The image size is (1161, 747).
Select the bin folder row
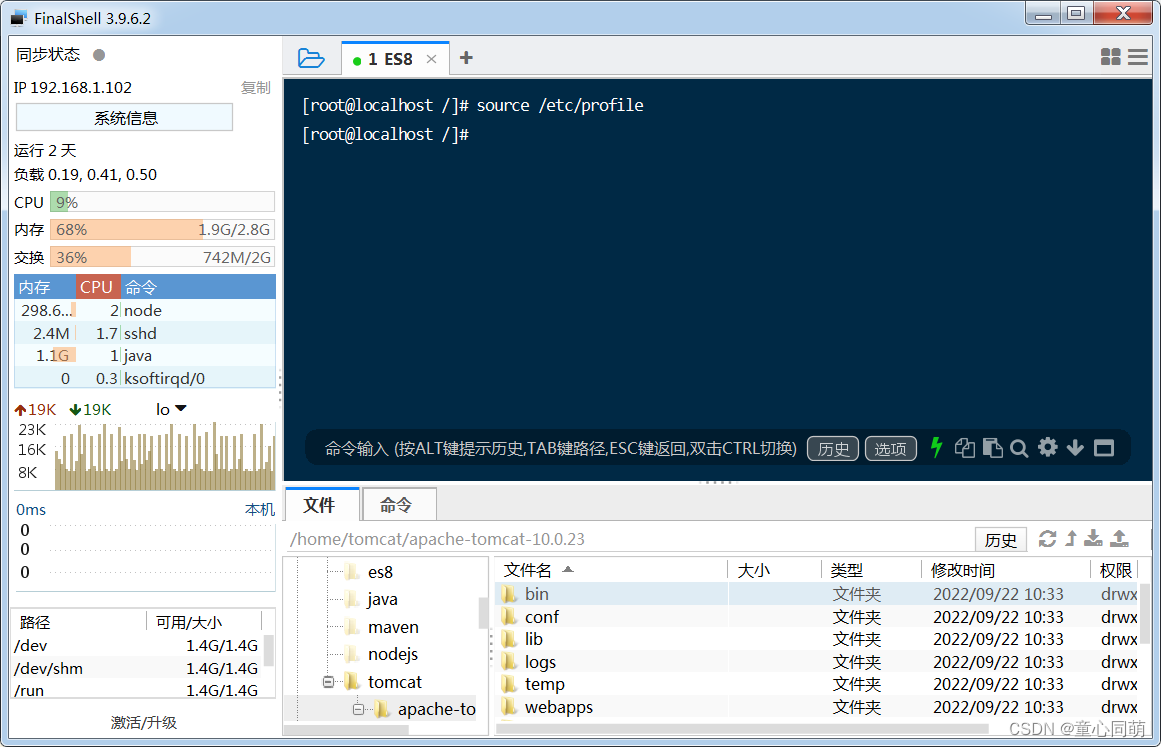coord(816,594)
